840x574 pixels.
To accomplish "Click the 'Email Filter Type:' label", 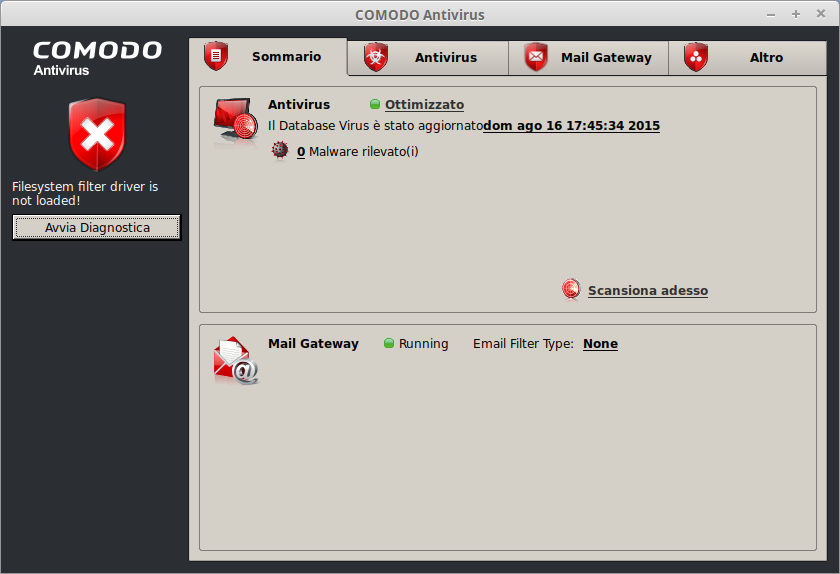I will [x=523, y=344].
